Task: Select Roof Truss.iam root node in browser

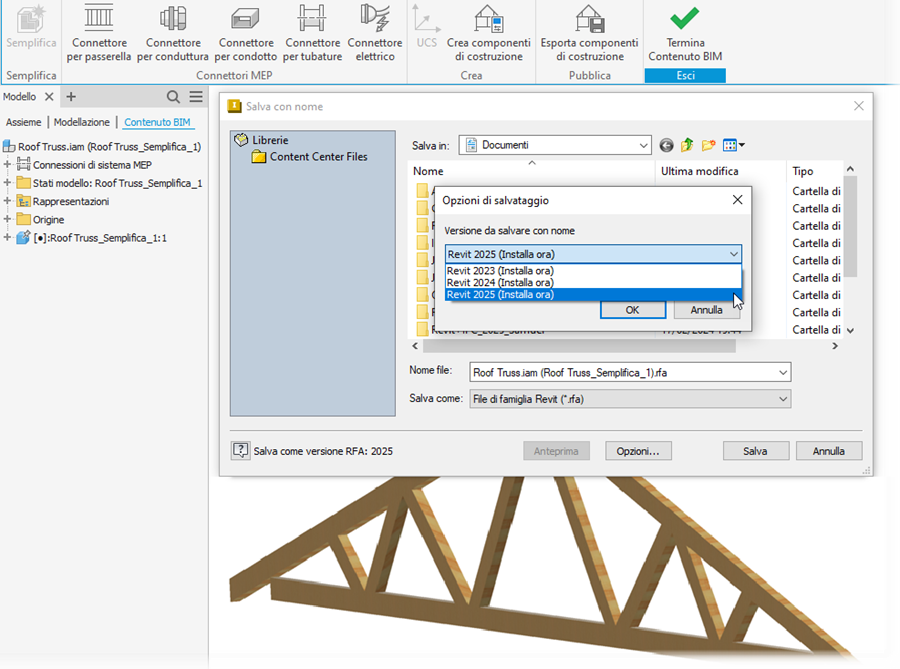Action: click(x=102, y=146)
